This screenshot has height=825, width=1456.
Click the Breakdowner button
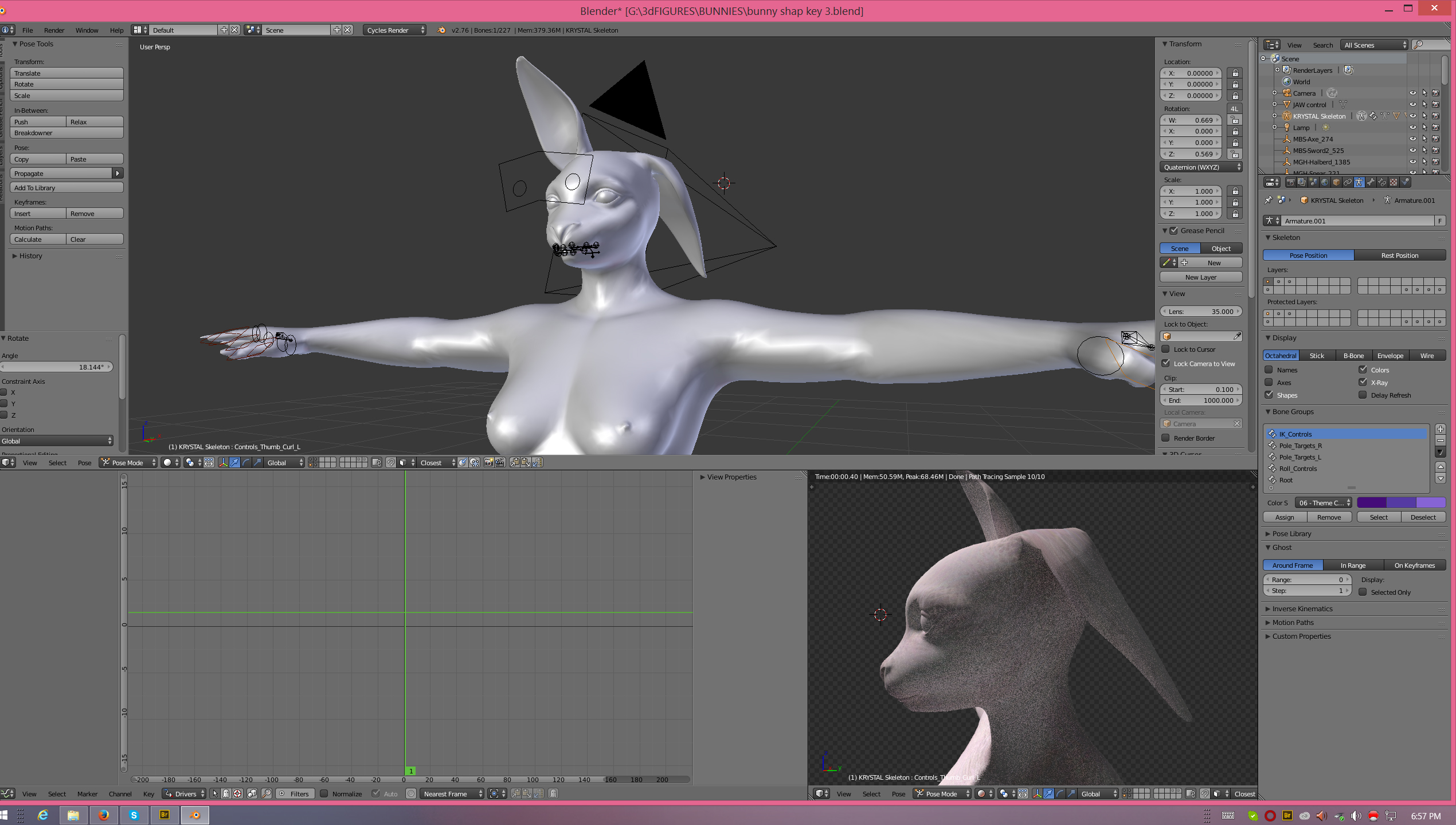coord(66,133)
